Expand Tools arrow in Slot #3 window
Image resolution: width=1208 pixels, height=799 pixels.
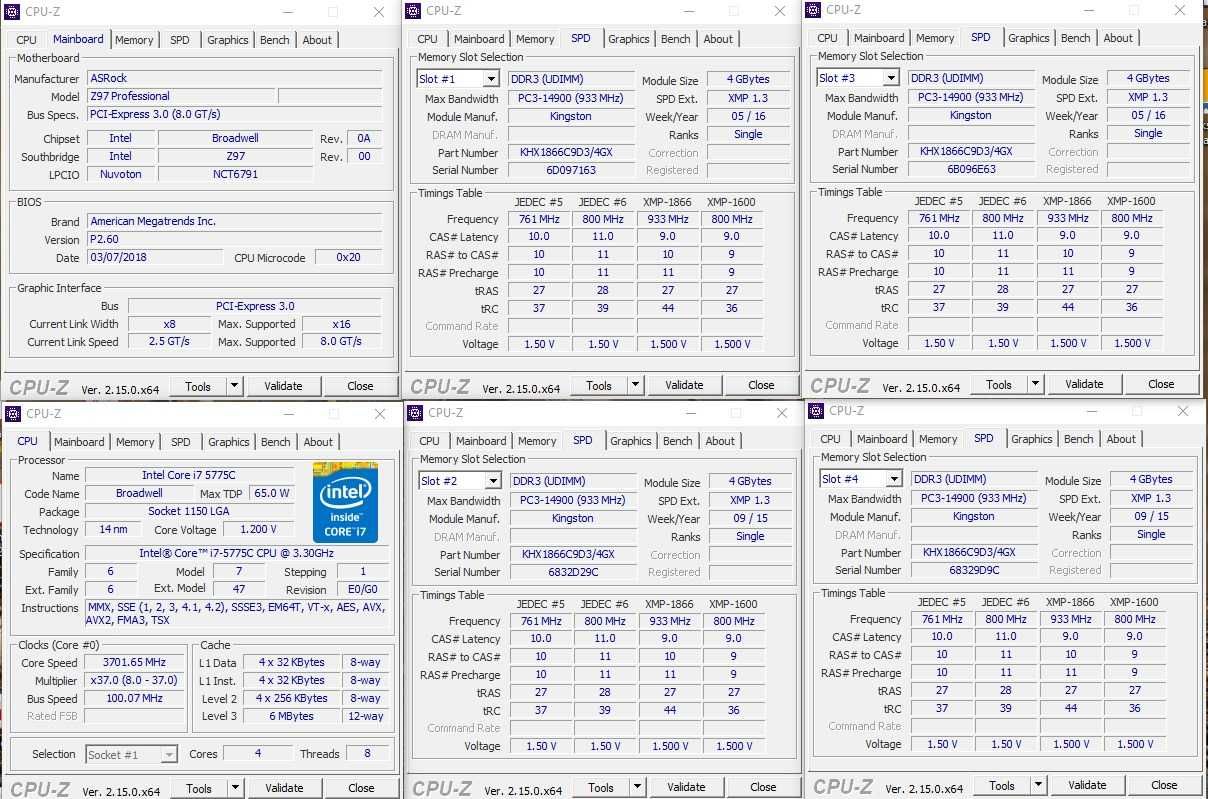[1035, 384]
